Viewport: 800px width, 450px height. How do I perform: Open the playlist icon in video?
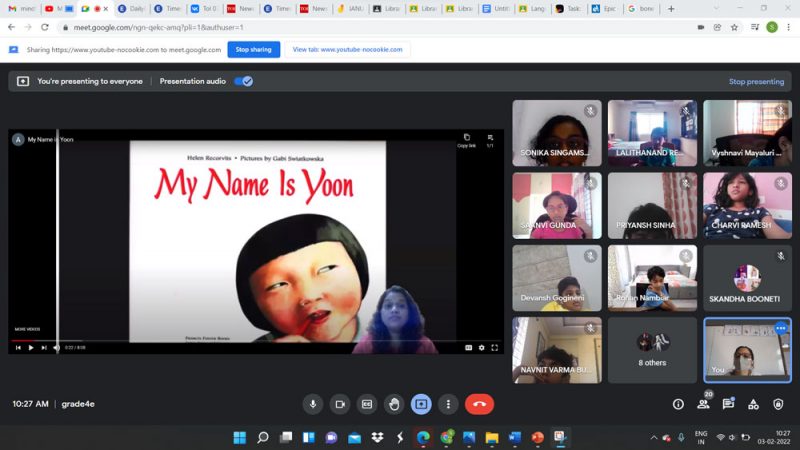point(490,140)
